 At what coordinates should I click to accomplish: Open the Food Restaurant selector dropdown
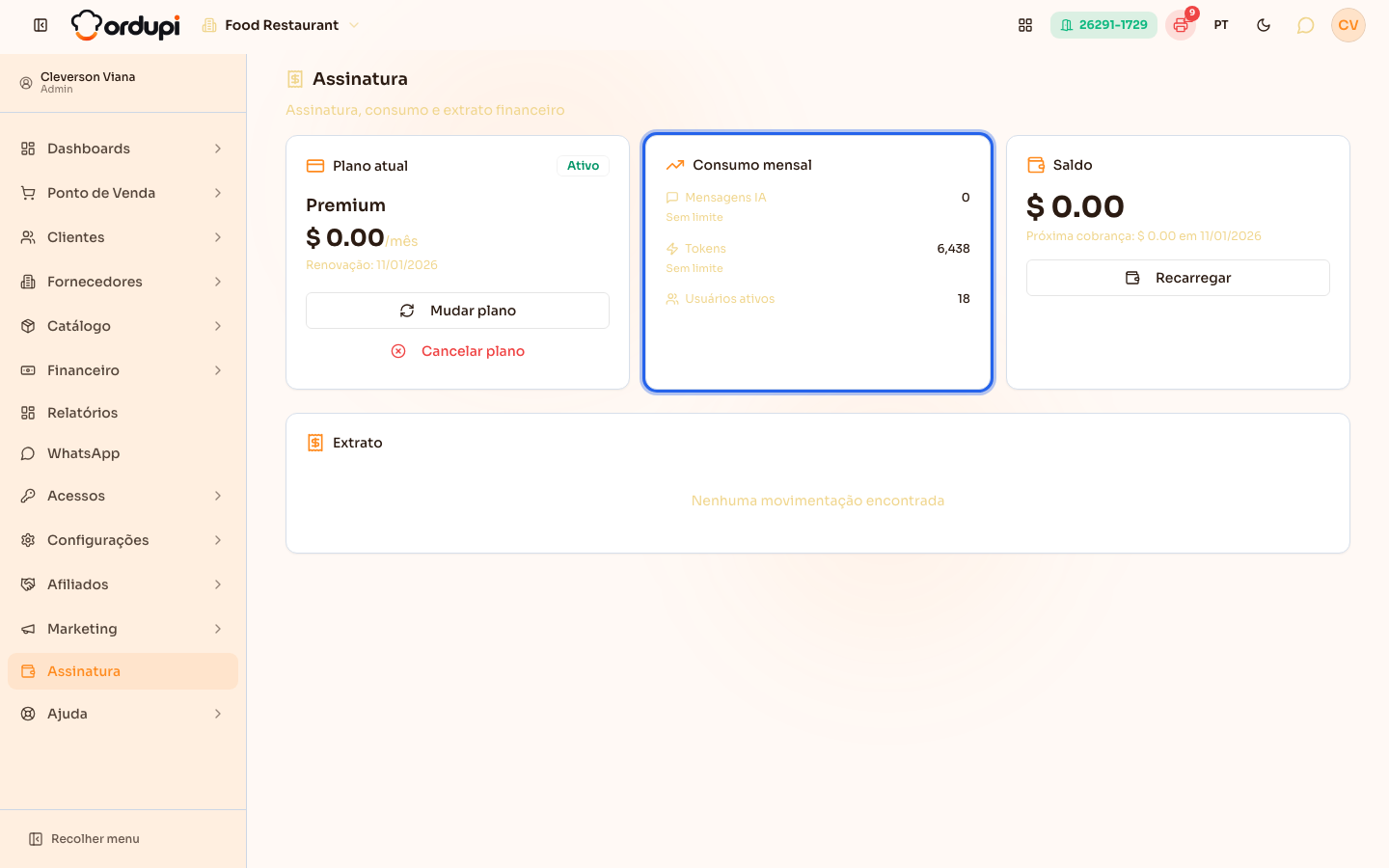point(281,25)
